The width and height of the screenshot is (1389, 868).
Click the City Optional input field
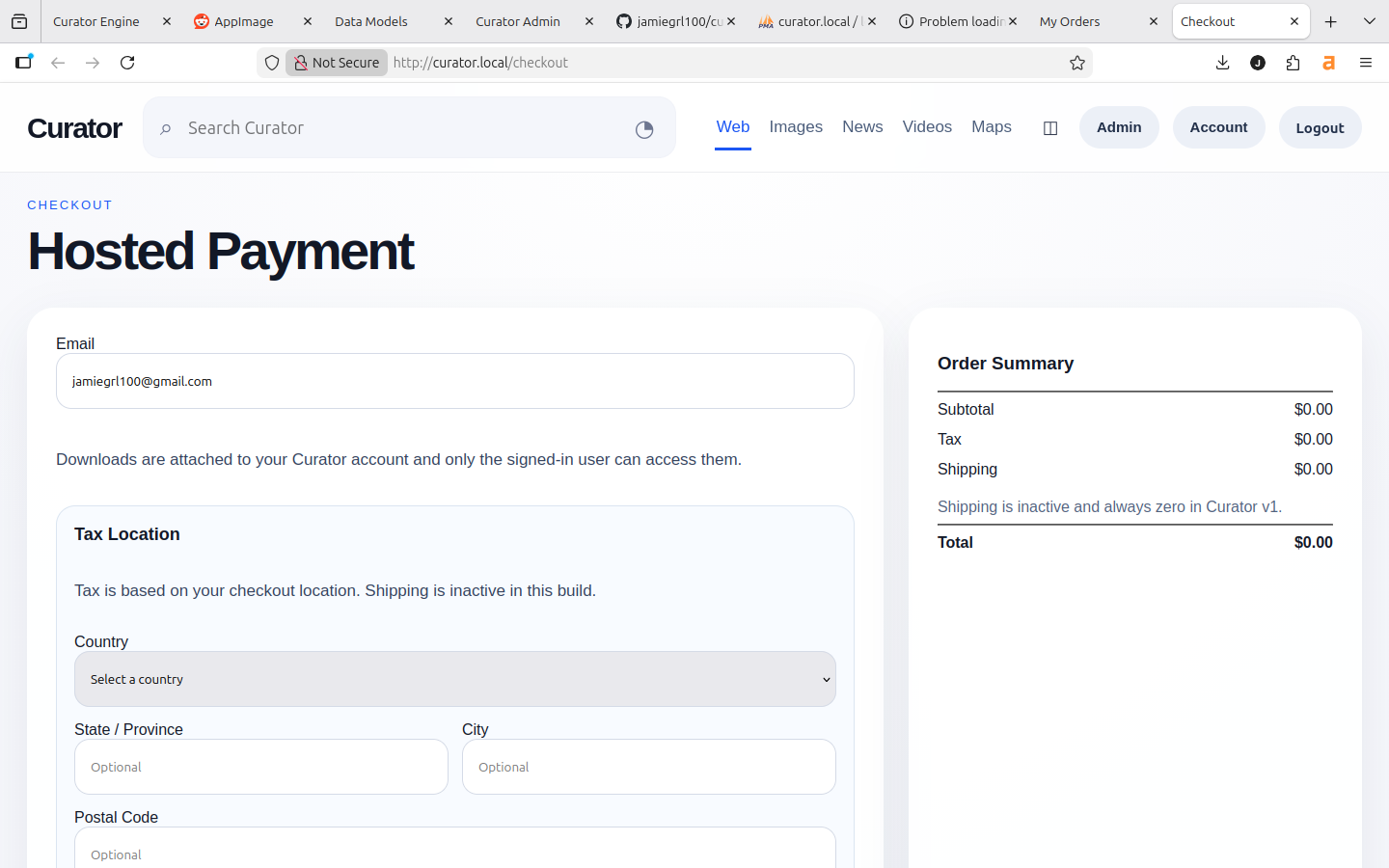tap(648, 767)
